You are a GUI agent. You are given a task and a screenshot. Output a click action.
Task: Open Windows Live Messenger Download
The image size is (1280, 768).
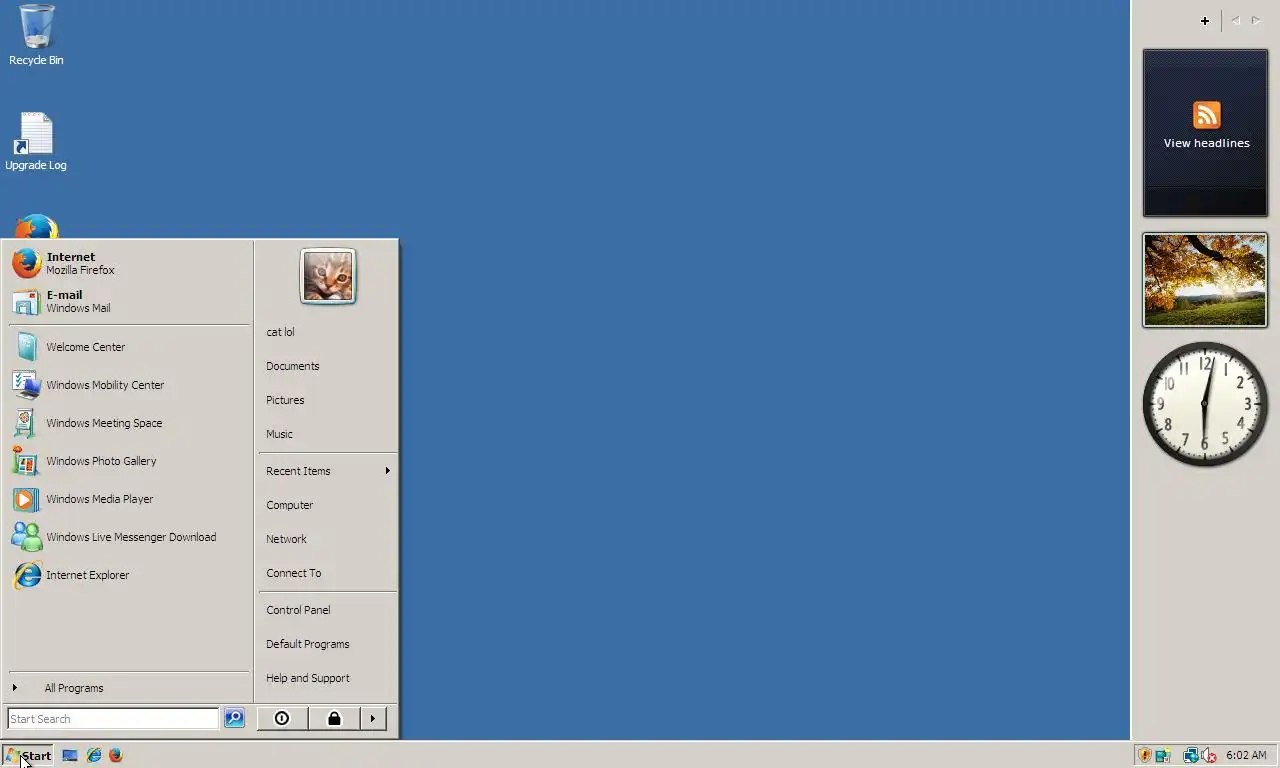click(128, 537)
